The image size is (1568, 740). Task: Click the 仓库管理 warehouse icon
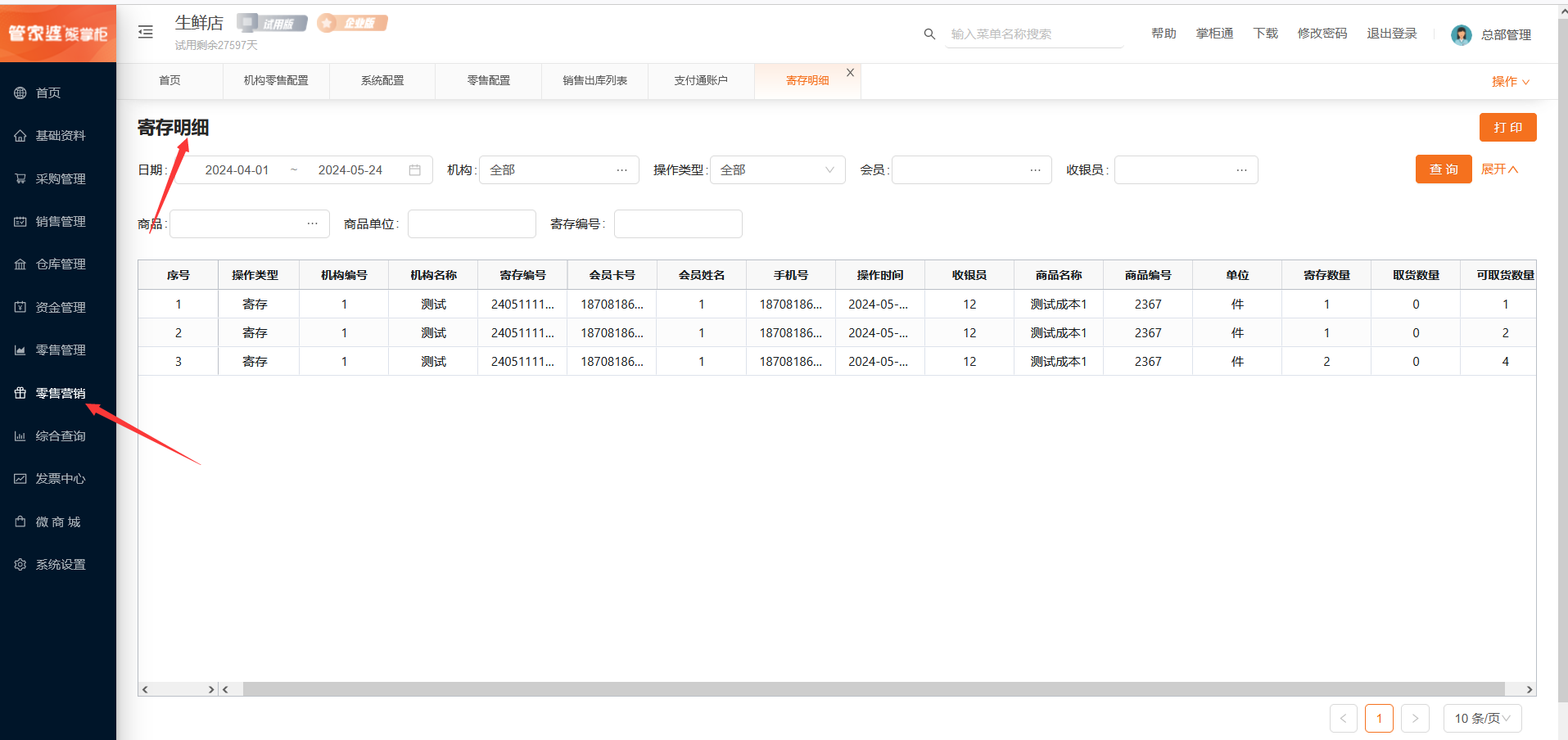point(20,264)
